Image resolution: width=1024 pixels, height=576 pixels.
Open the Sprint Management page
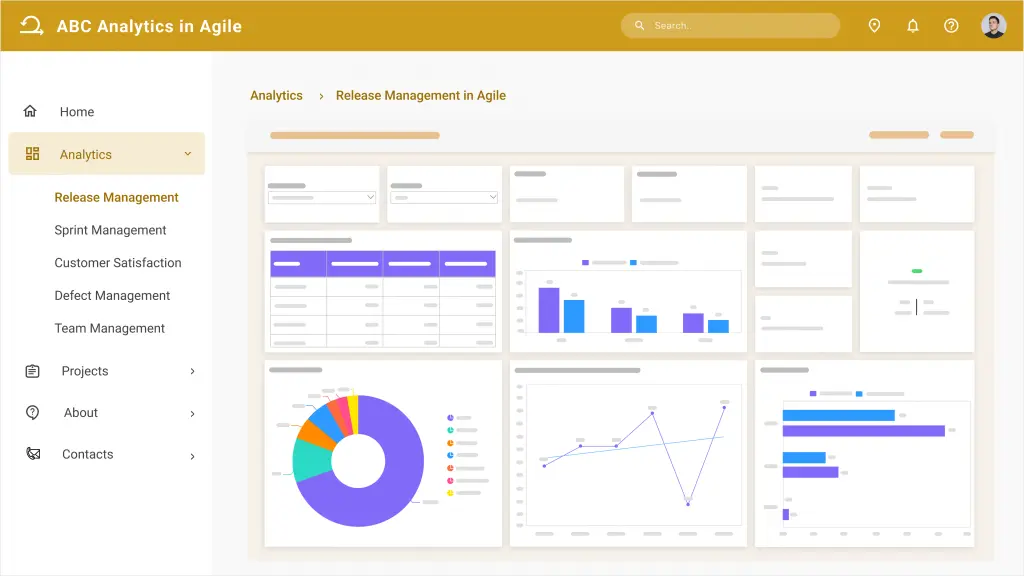pos(110,230)
